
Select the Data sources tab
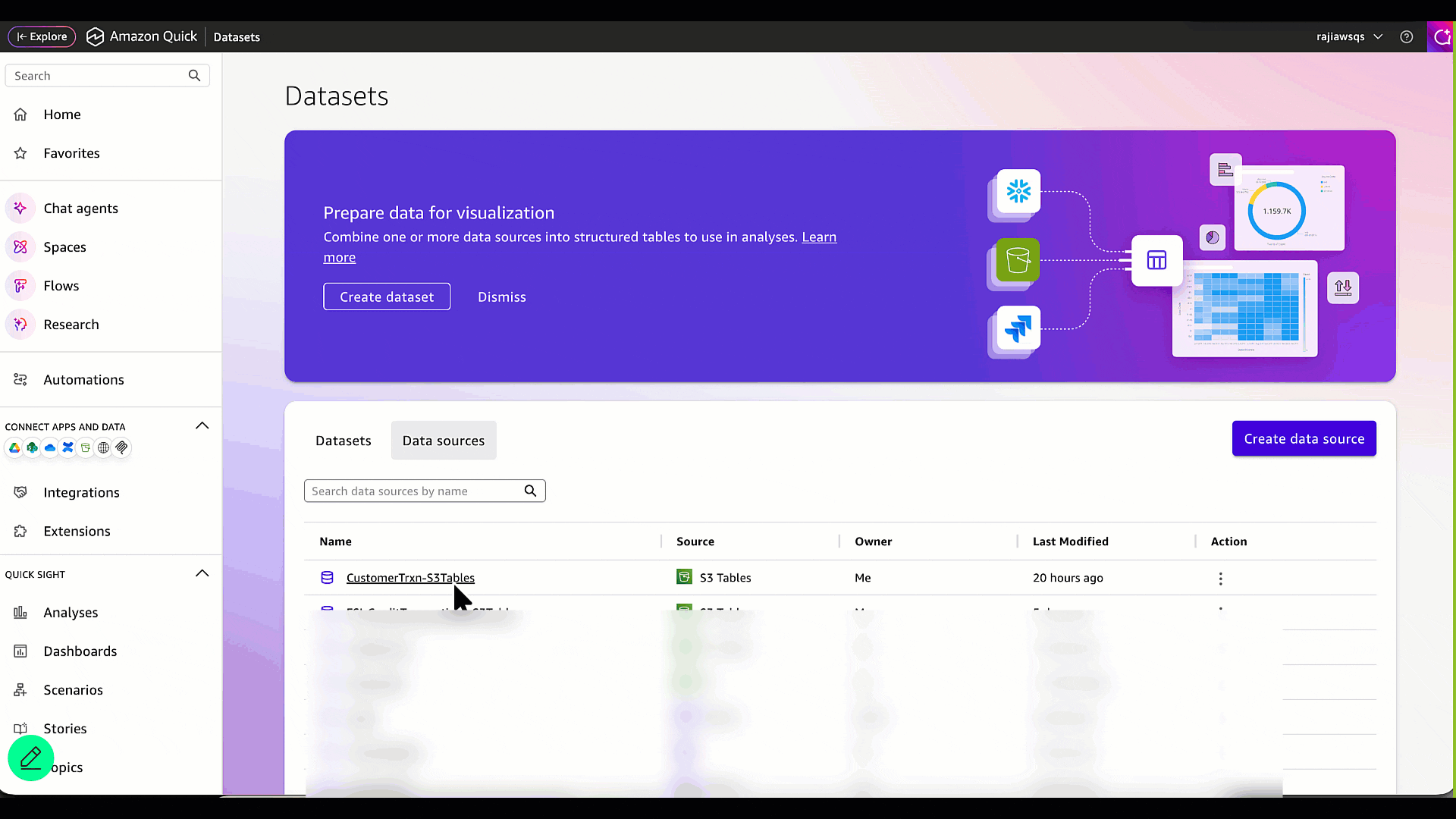pyautogui.click(x=444, y=441)
